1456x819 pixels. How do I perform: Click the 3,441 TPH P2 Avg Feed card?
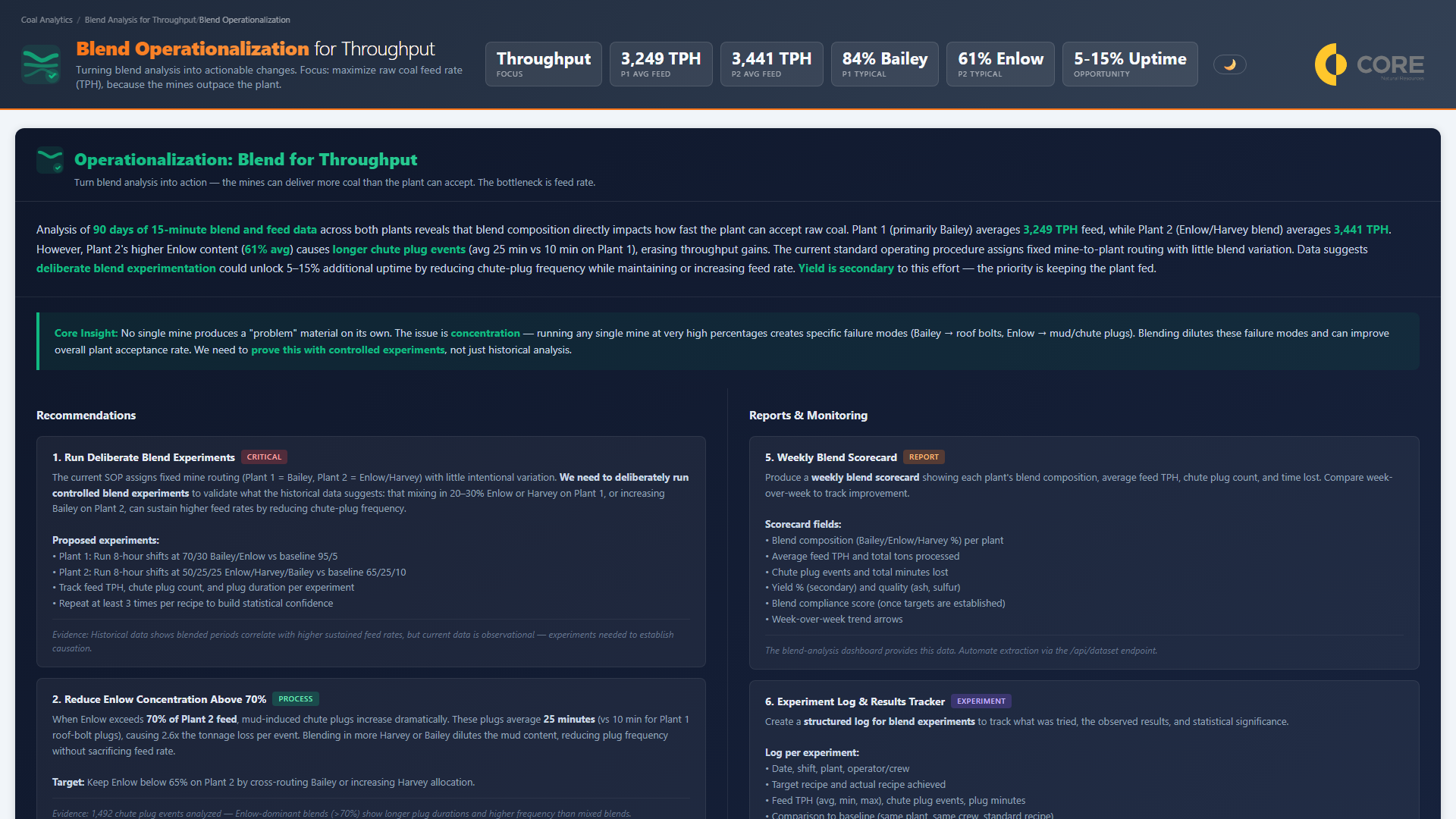(771, 64)
